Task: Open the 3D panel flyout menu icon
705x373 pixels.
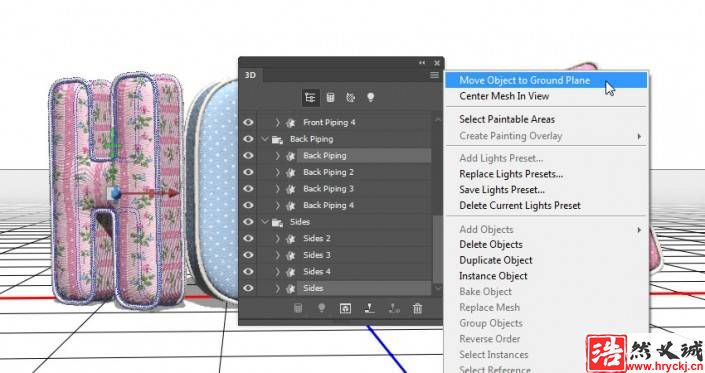Action: click(434, 75)
